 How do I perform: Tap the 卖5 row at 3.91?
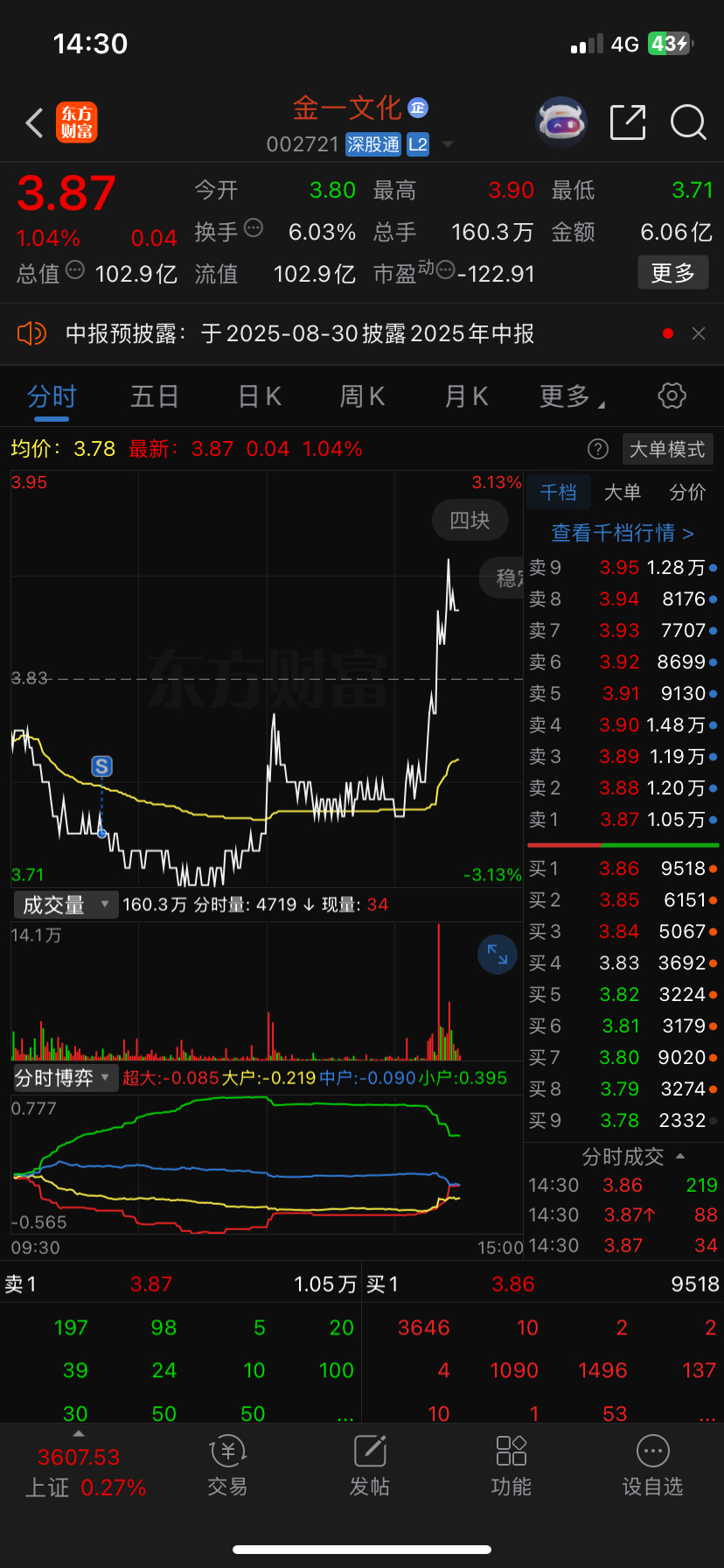pyautogui.click(x=623, y=693)
